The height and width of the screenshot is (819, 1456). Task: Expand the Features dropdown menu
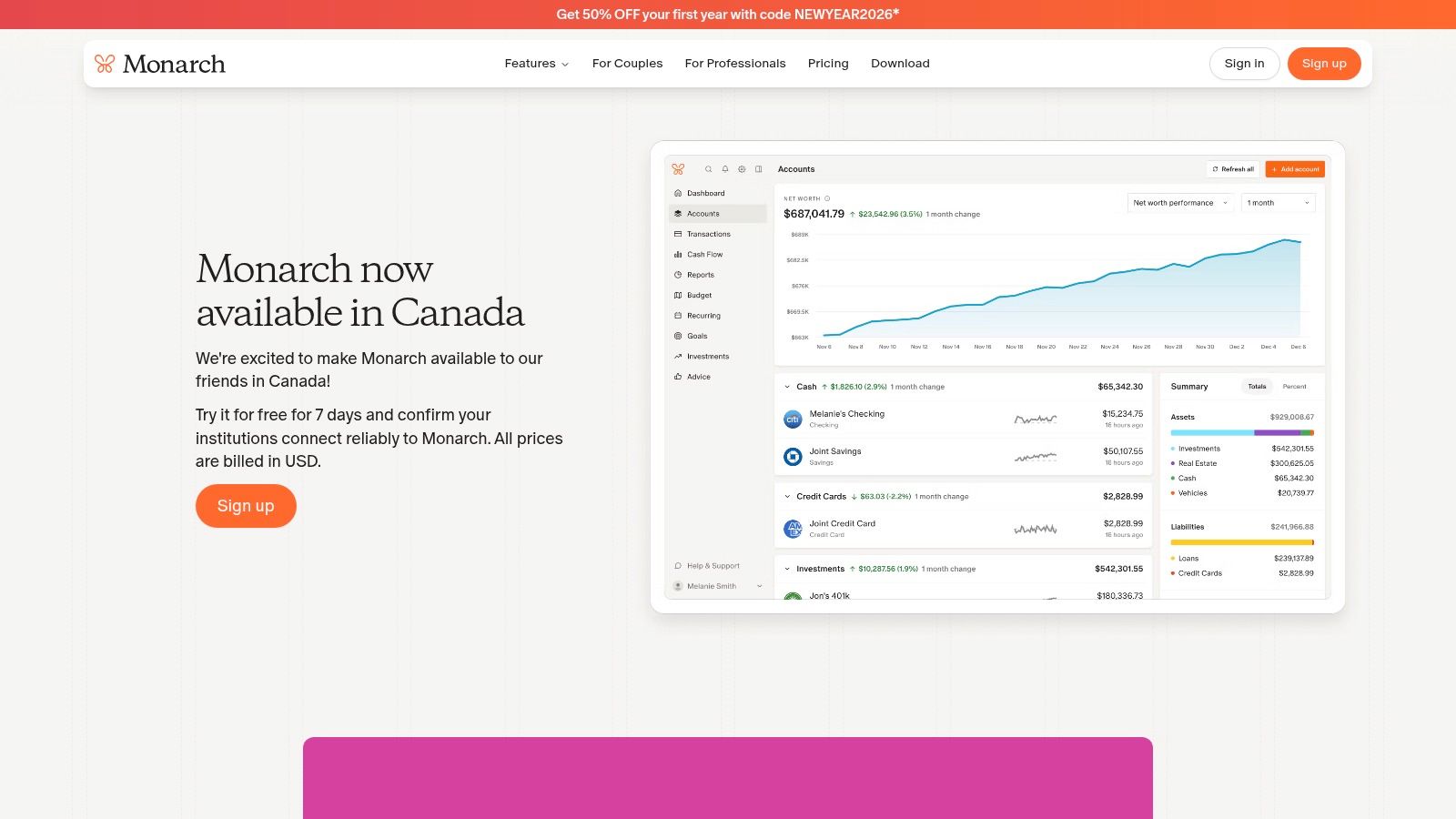click(x=536, y=64)
